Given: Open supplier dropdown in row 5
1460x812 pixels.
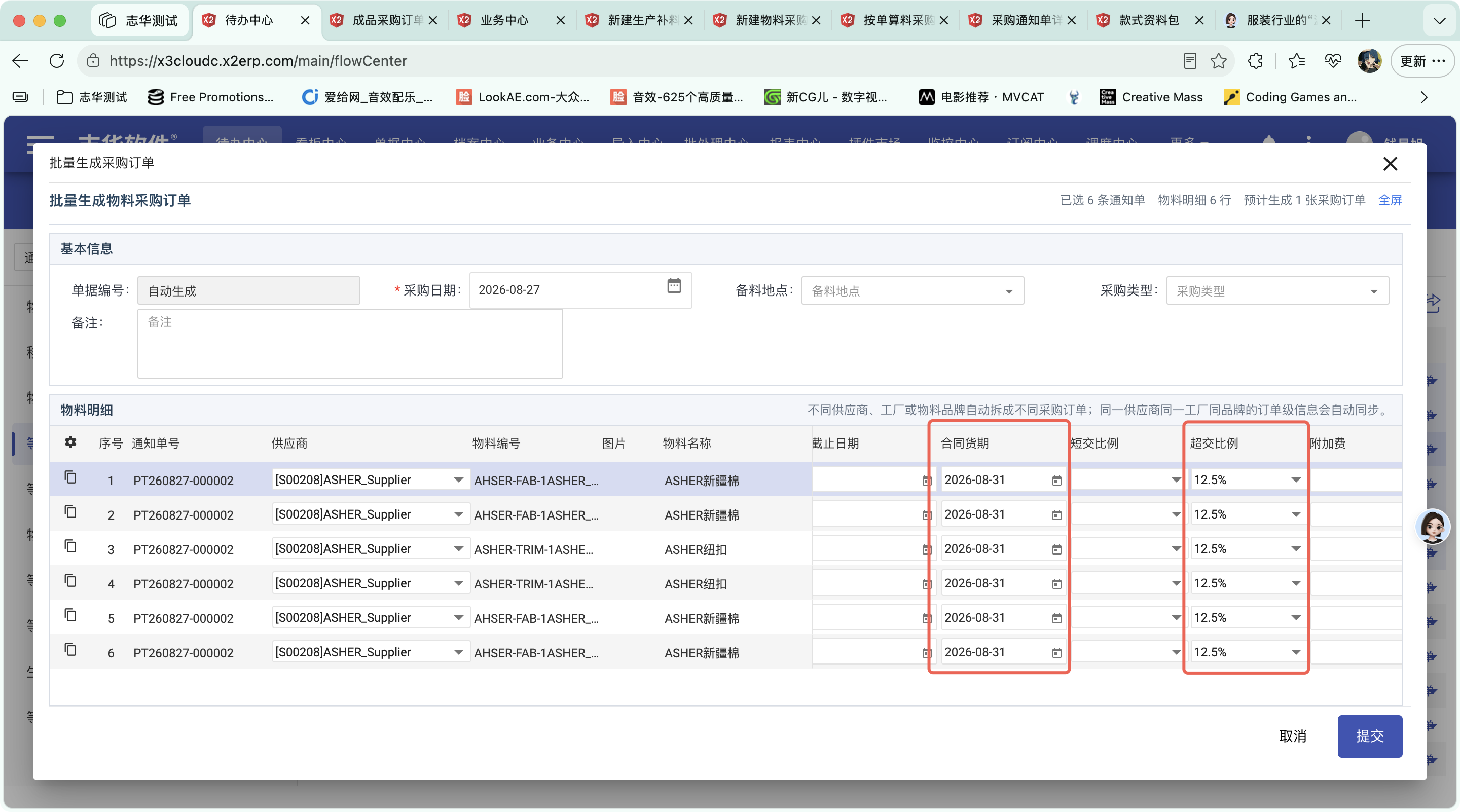Looking at the screenshot, I should 458,618.
